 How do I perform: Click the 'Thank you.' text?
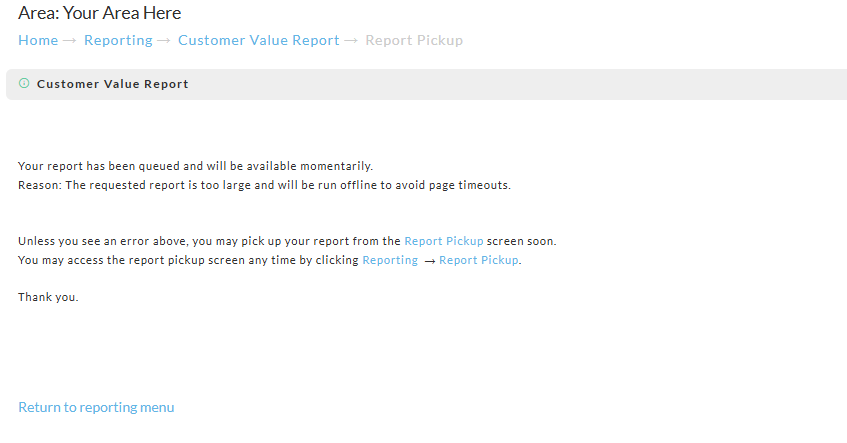pyautogui.click(x=48, y=297)
